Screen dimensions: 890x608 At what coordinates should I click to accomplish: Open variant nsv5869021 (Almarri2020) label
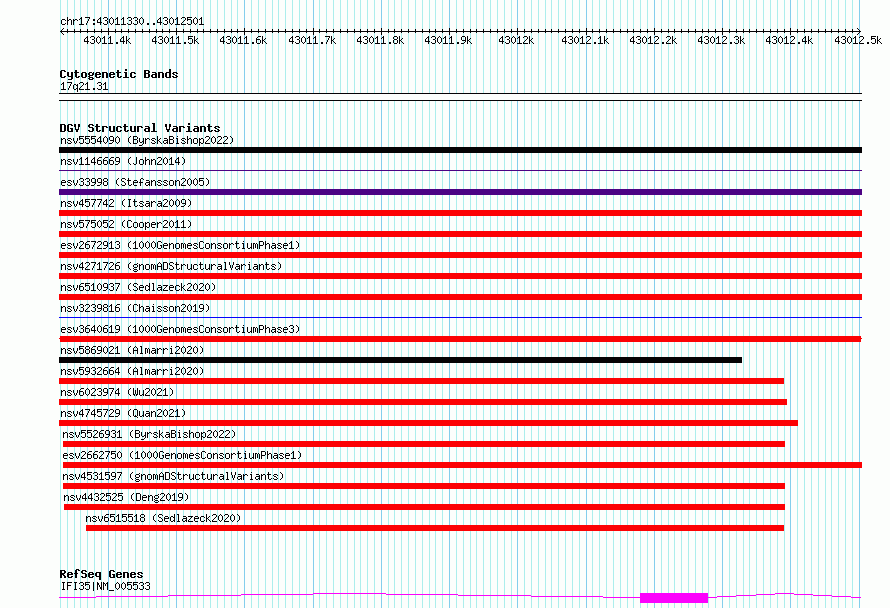pyautogui.click(x=132, y=350)
